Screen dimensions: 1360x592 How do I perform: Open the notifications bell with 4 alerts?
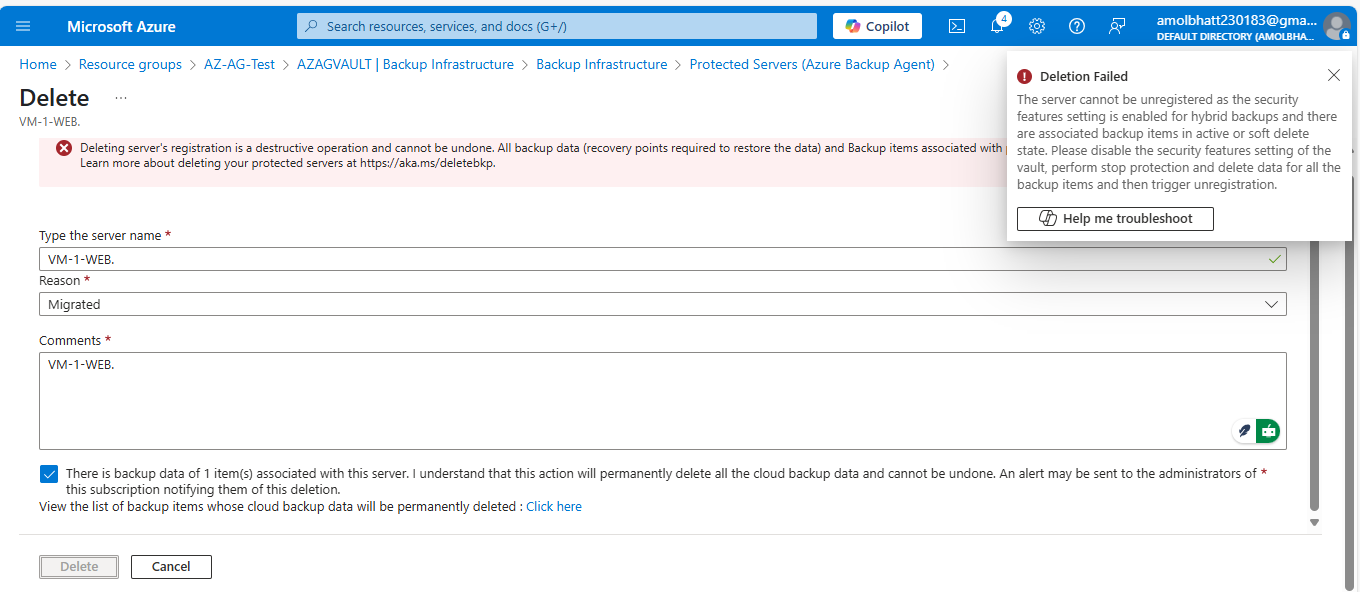(x=996, y=26)
